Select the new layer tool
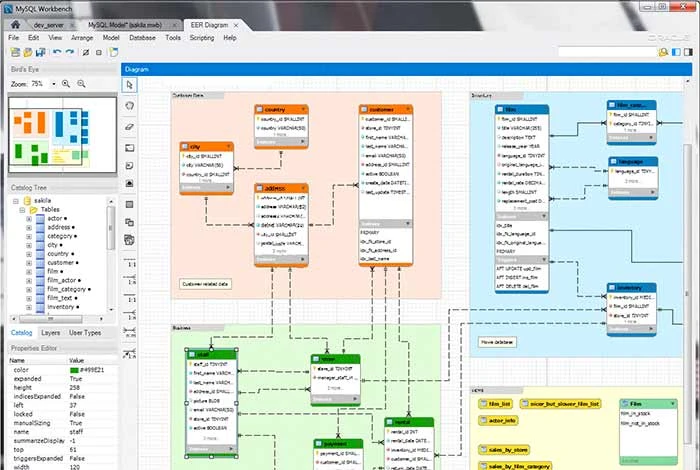Screen dimensions: 700x470 click(x=129, y=148)
